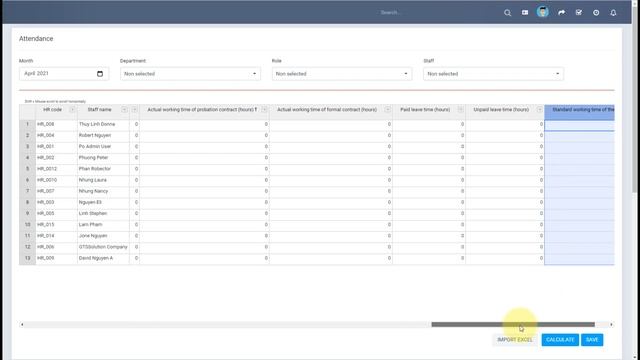Open Unpaid leave time column menu
Image resolution: width=640 pixels, height=360 pixels.
[x=539, y=109]
